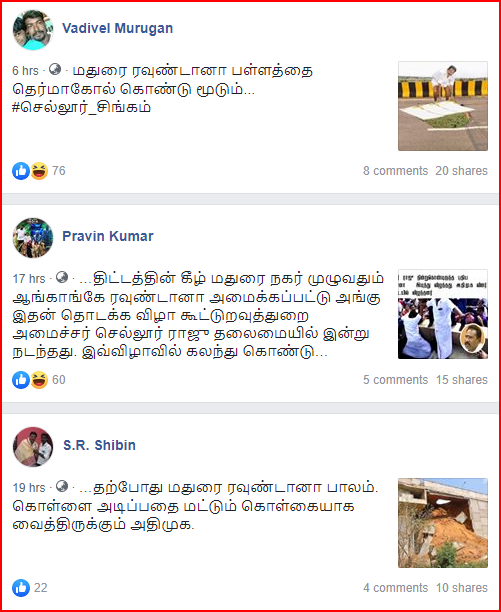This screenshot has height=612, width=501.
Task: View the 8 comments on first post
Action: 396,171
